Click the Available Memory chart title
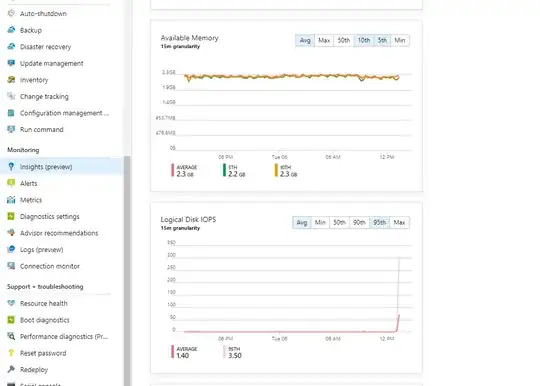 tap(189, 38)
